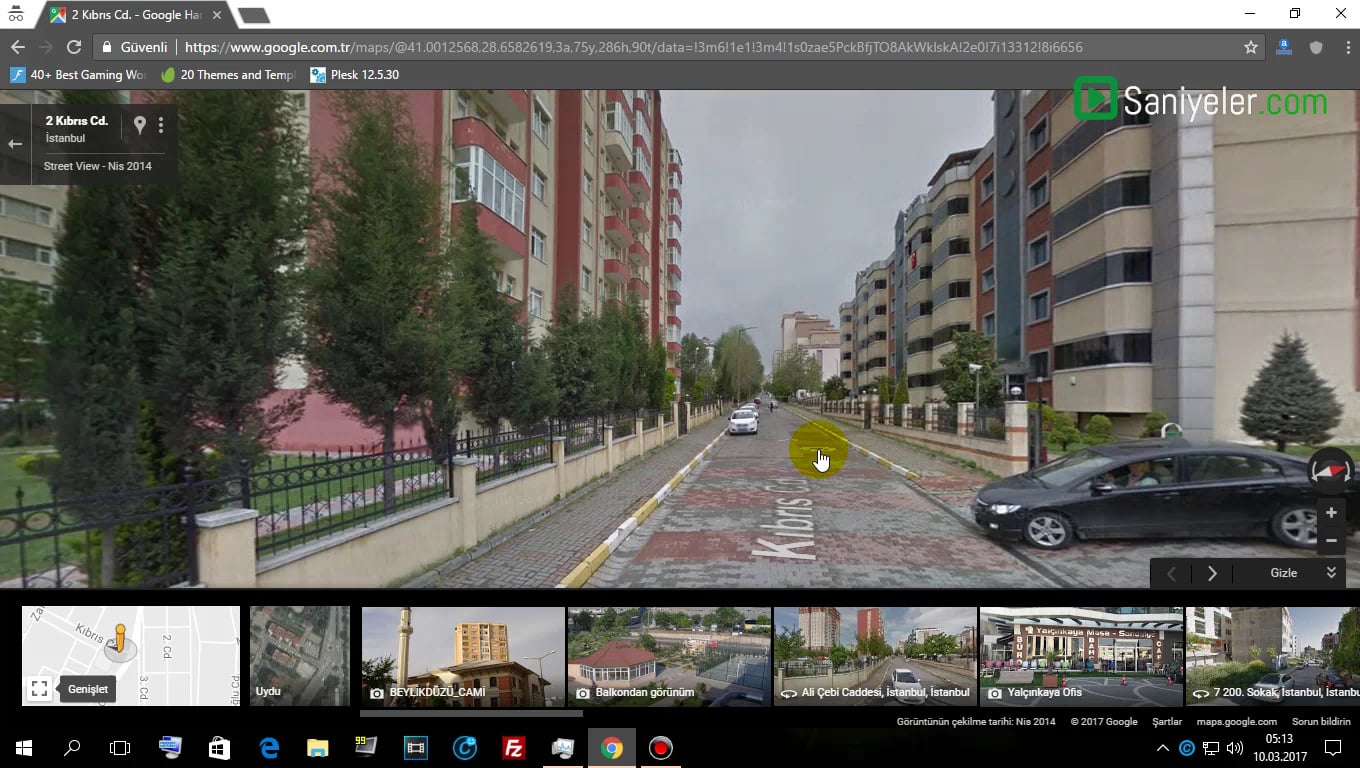Open Ali Çebi Caddesi street view thumbnail
The height and width of the screenshot is (768, 1360).
(x=875, y=656)
